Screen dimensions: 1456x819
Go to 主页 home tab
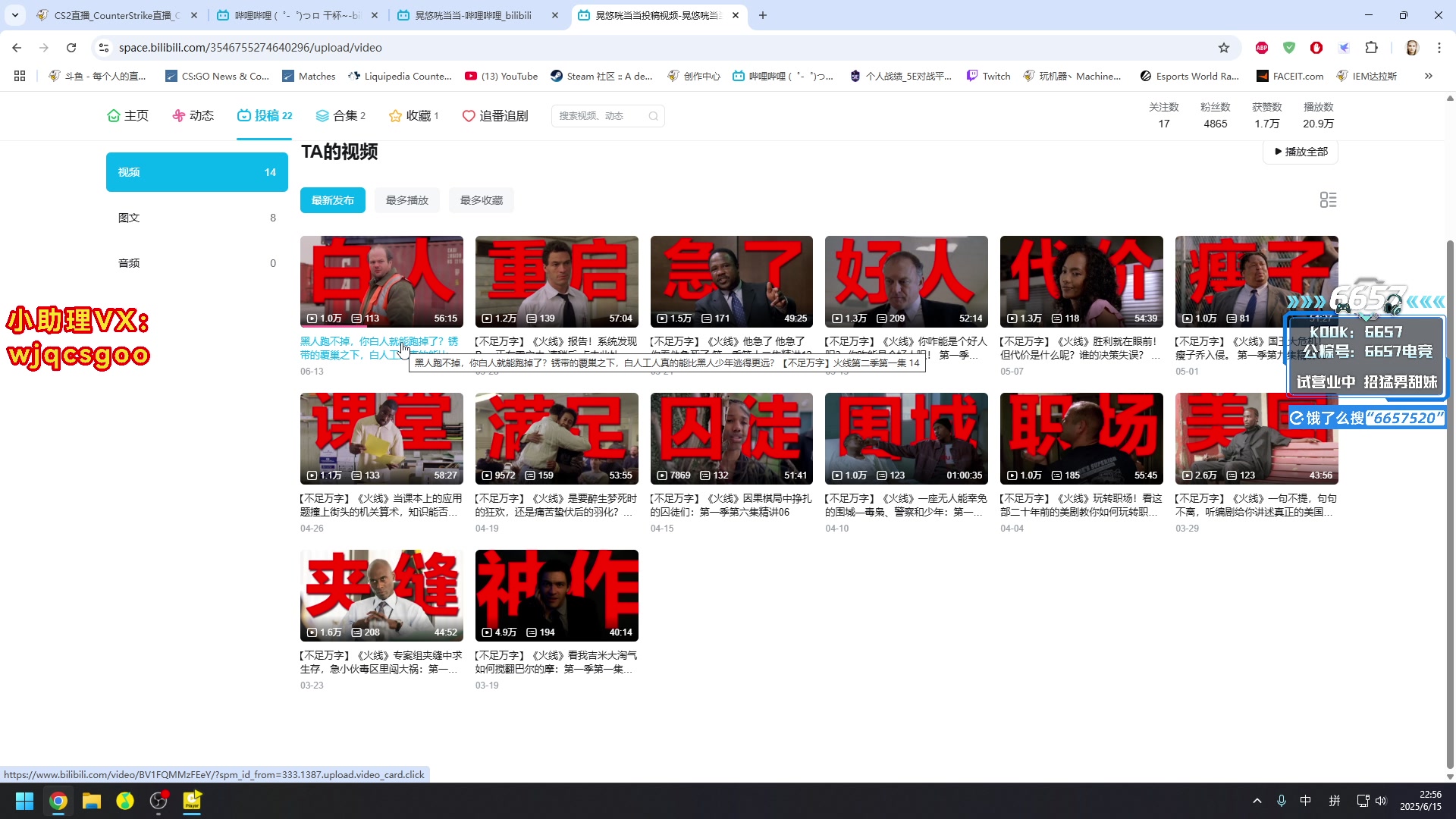[x=127, y=115]
